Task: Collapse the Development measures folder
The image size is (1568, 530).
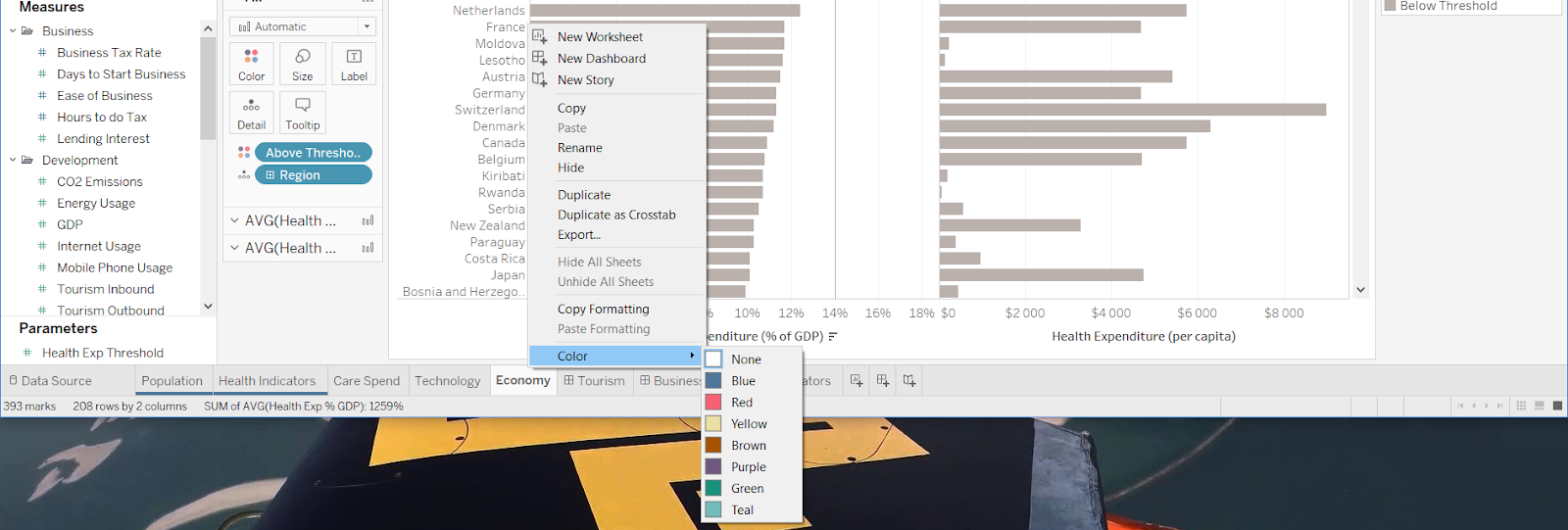Action: (13, 161)
